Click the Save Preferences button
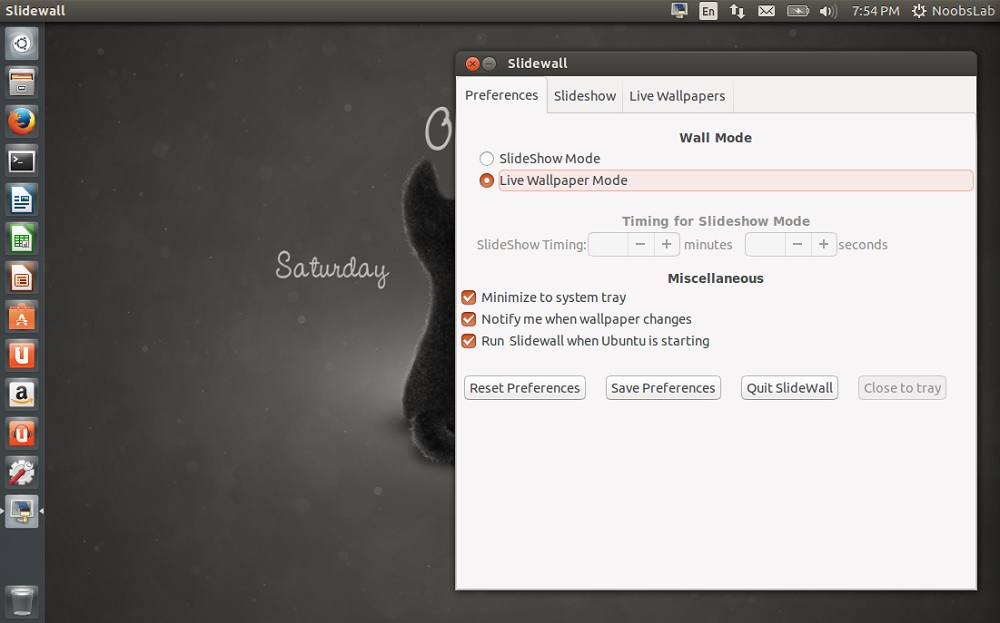1000x623 pixels. coord(662,387)
